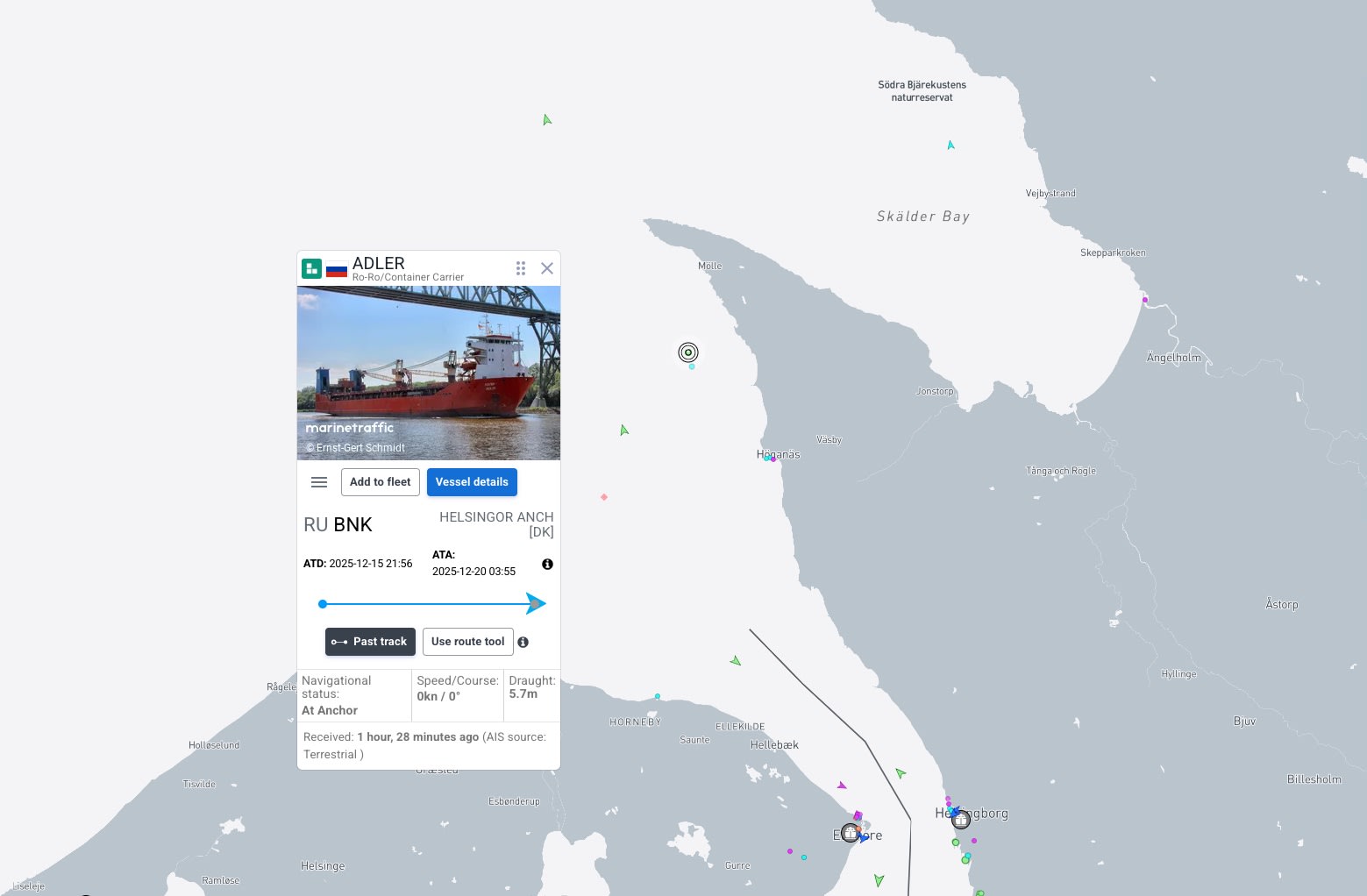
Task: Select the port icon at Helsingør
Action: click(850, 833)
